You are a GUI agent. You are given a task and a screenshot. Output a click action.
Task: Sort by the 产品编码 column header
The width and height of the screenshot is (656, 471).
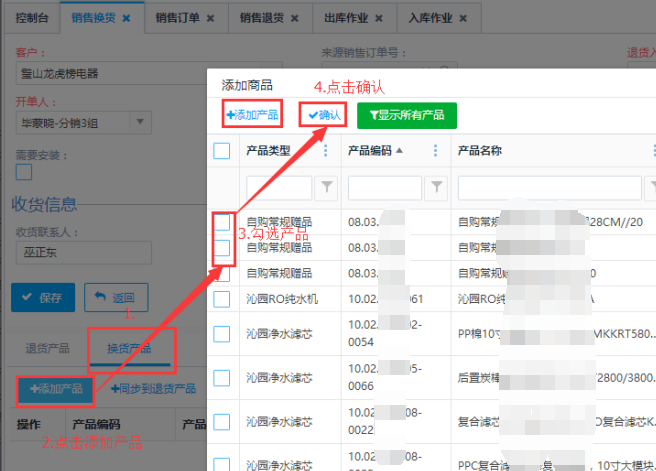pos(371,151)
